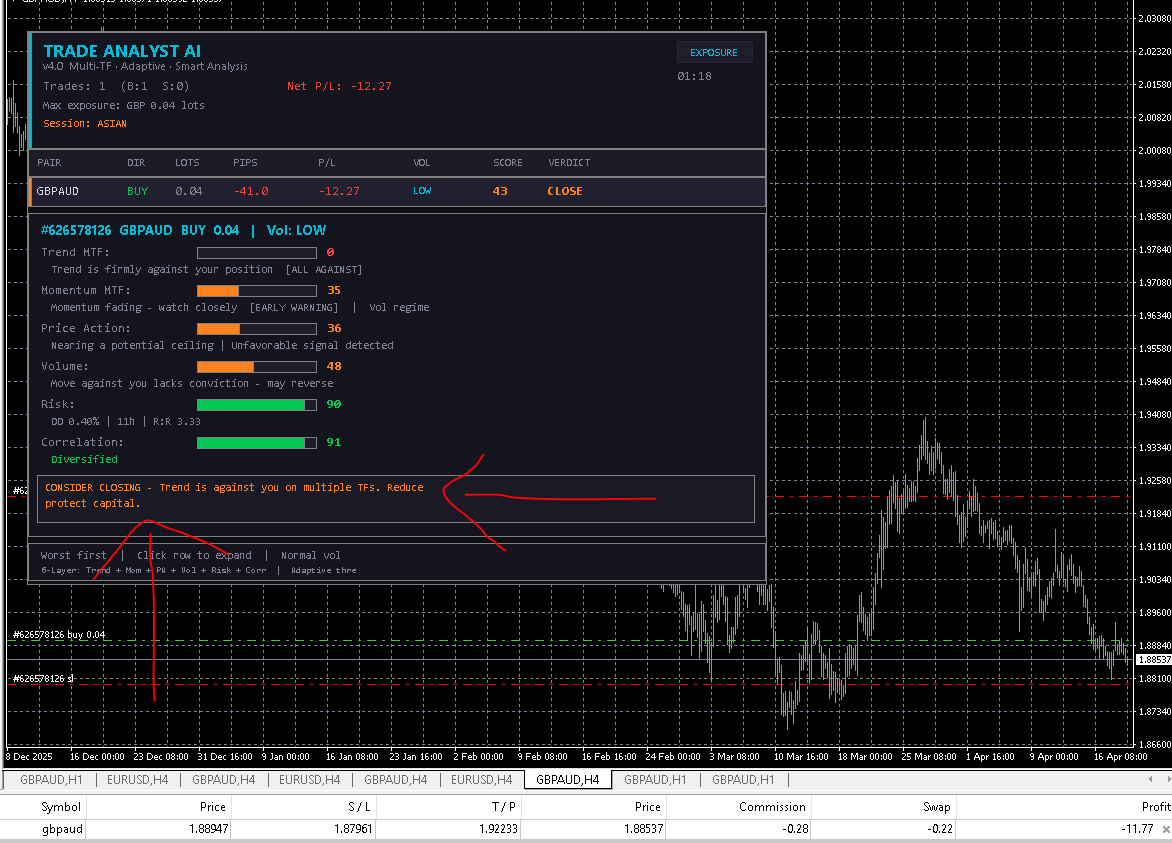The height and width of the screenshot is (843, 1172).
Task: Click the 01:18 timer under EXPOSURE
Action: point(694,76)
